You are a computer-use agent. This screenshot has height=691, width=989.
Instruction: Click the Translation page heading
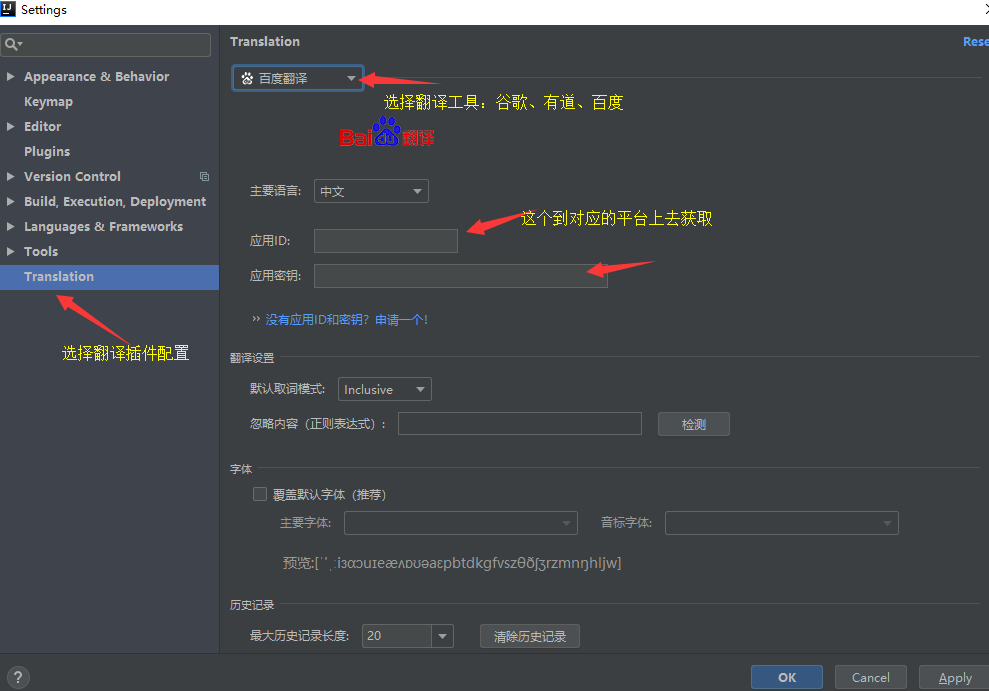pyautogui.click(x=265, y=42)
